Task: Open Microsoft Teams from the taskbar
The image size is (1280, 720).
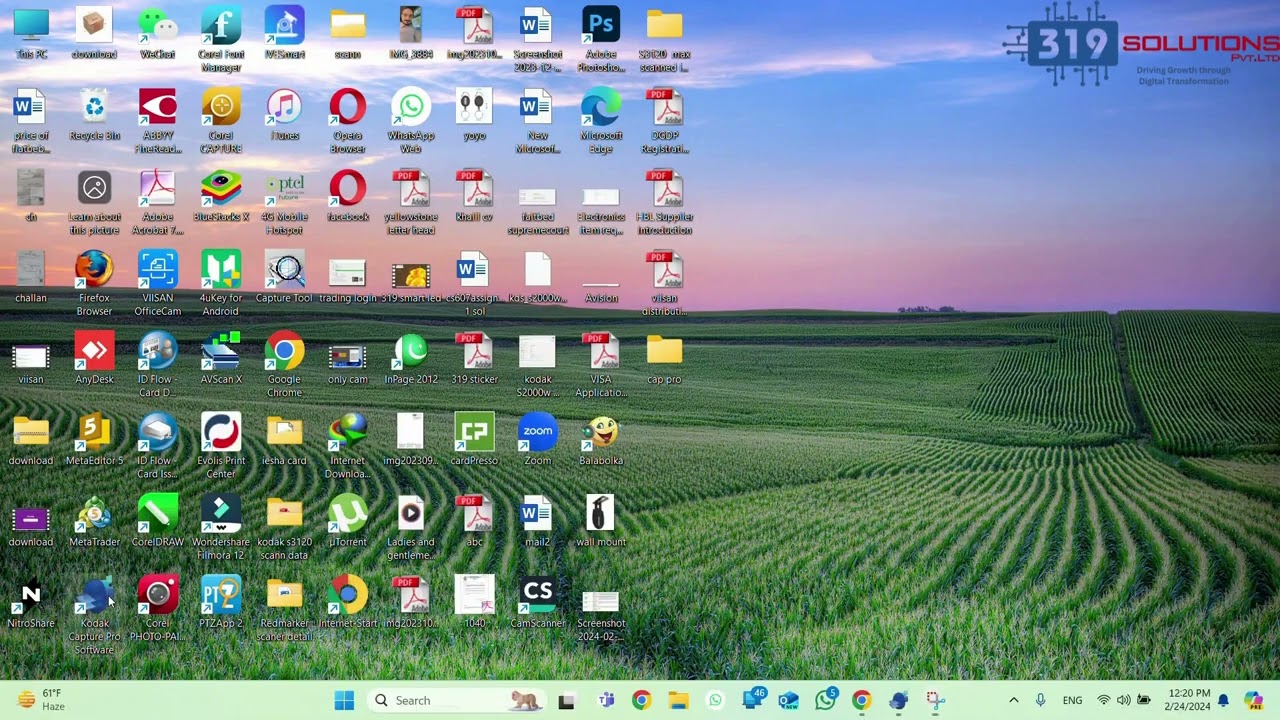Action: click(605, 700)
